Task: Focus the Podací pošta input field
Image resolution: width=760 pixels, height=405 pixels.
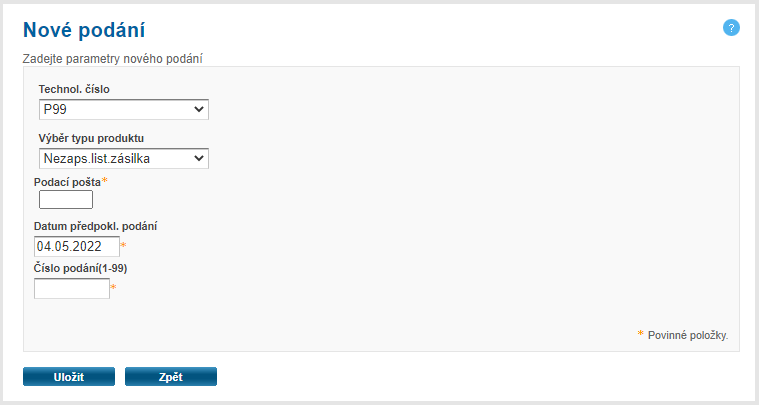Action: click(x=65, y=199)
